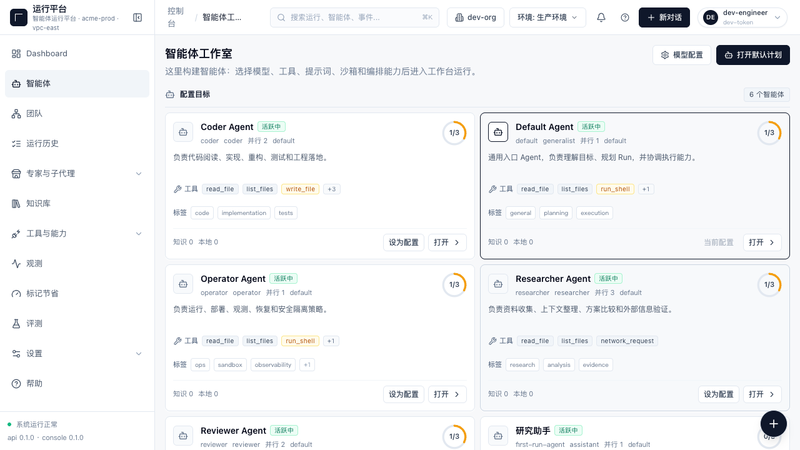Expand 工具与能力 chevron
This screenshot has height=450, width=800.
point(139,234)
